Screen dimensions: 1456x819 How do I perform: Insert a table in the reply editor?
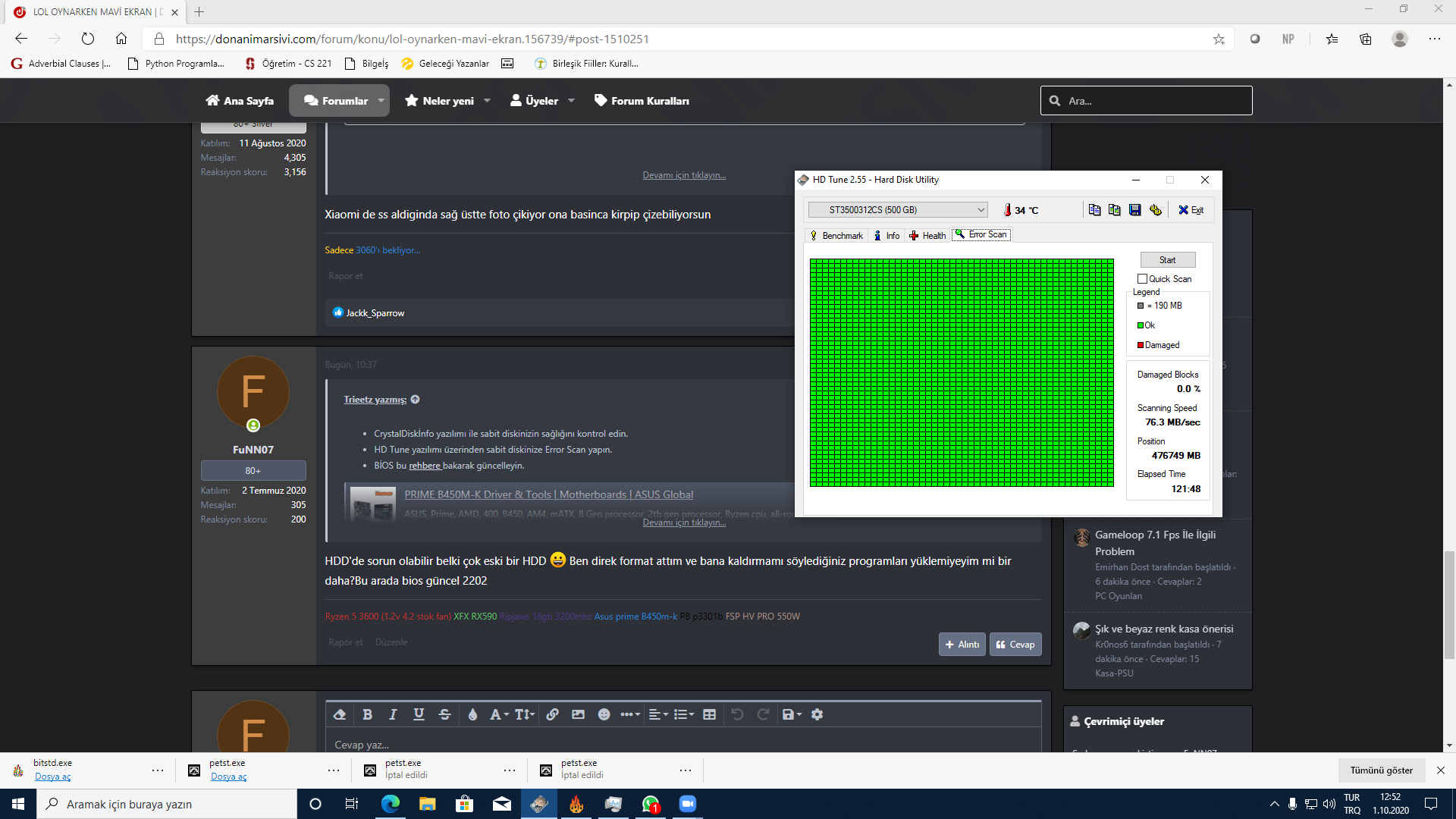(709, 714)
